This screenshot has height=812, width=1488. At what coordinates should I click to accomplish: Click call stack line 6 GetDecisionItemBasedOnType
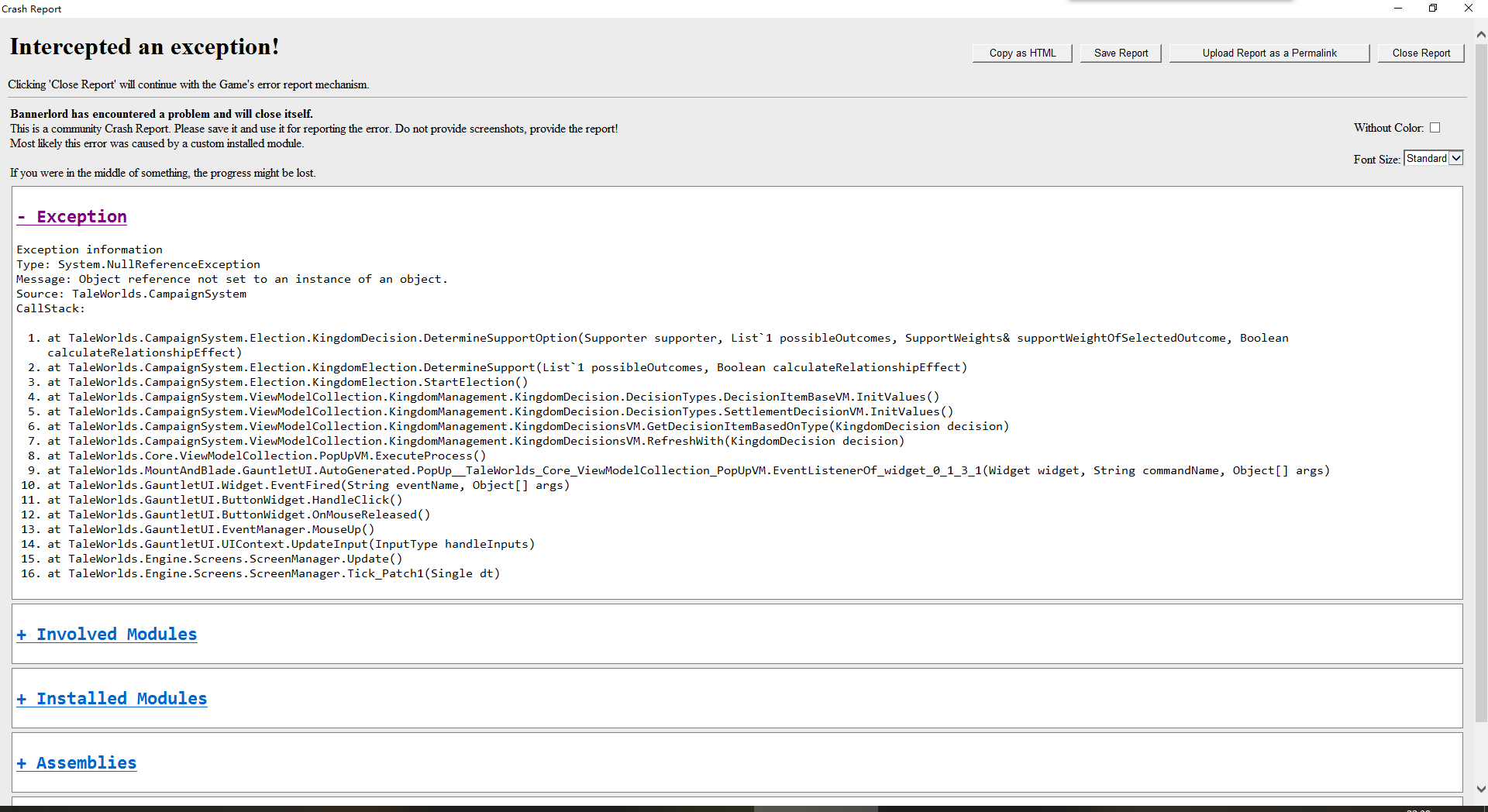[x=529, y=426]
